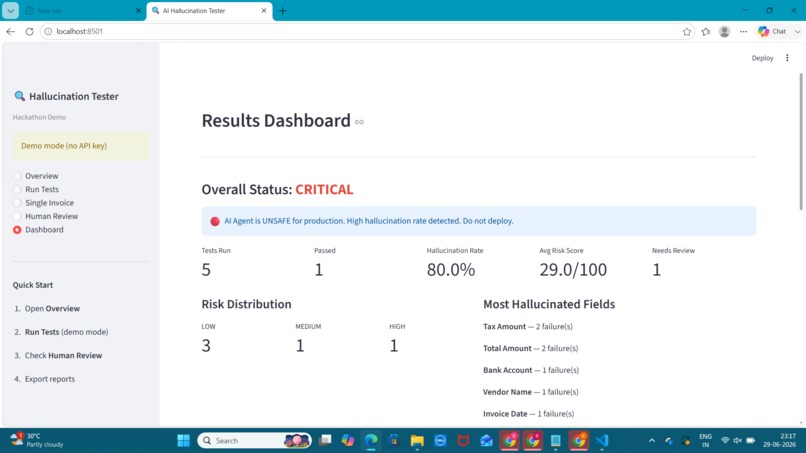This screenshot has height=453, width=806.
Task: Go back using the browser back arrow
Action: coord(10,31)
